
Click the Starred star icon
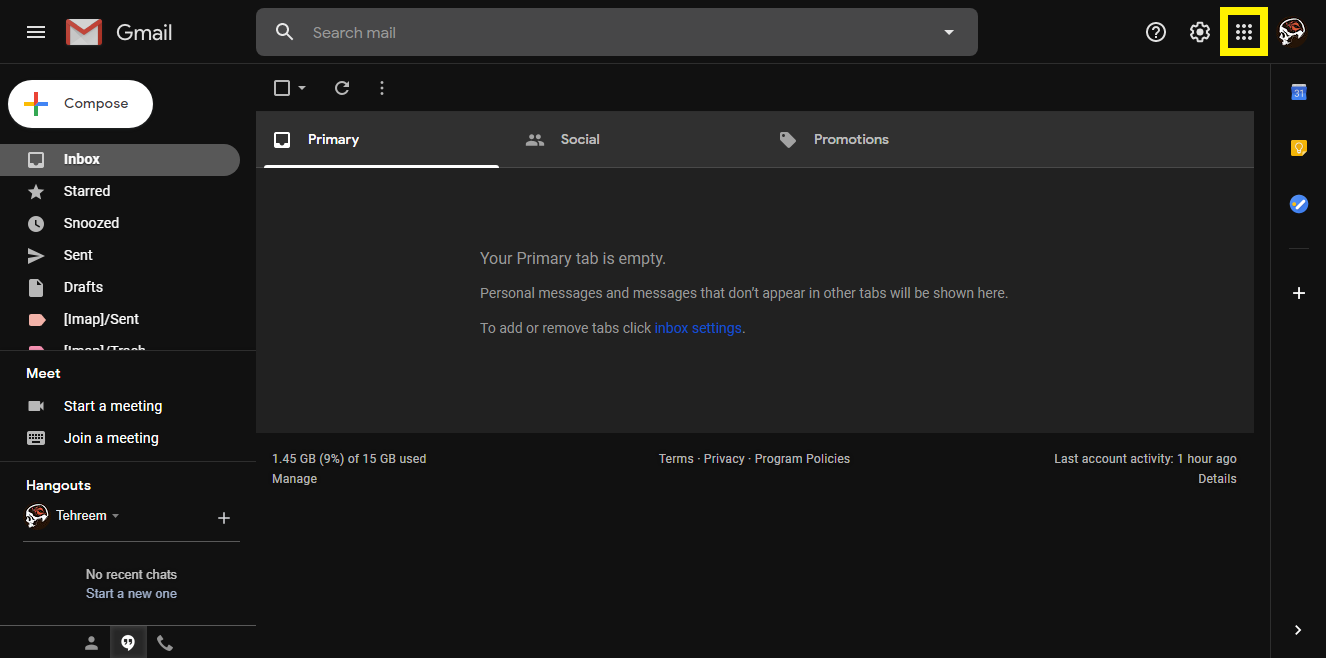coord(36,191)
